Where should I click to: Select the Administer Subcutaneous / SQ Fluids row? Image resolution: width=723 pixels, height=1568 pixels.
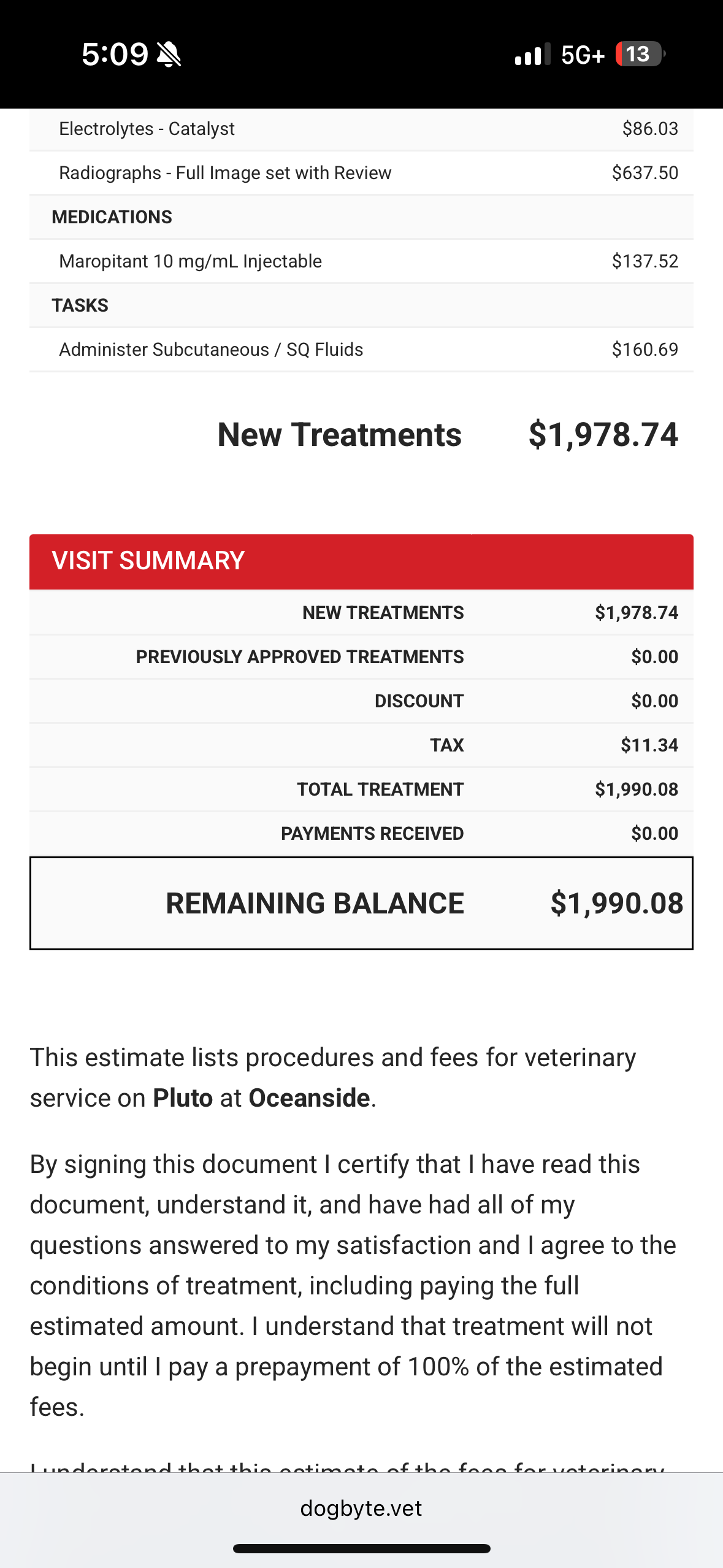[x=361, y=350]
